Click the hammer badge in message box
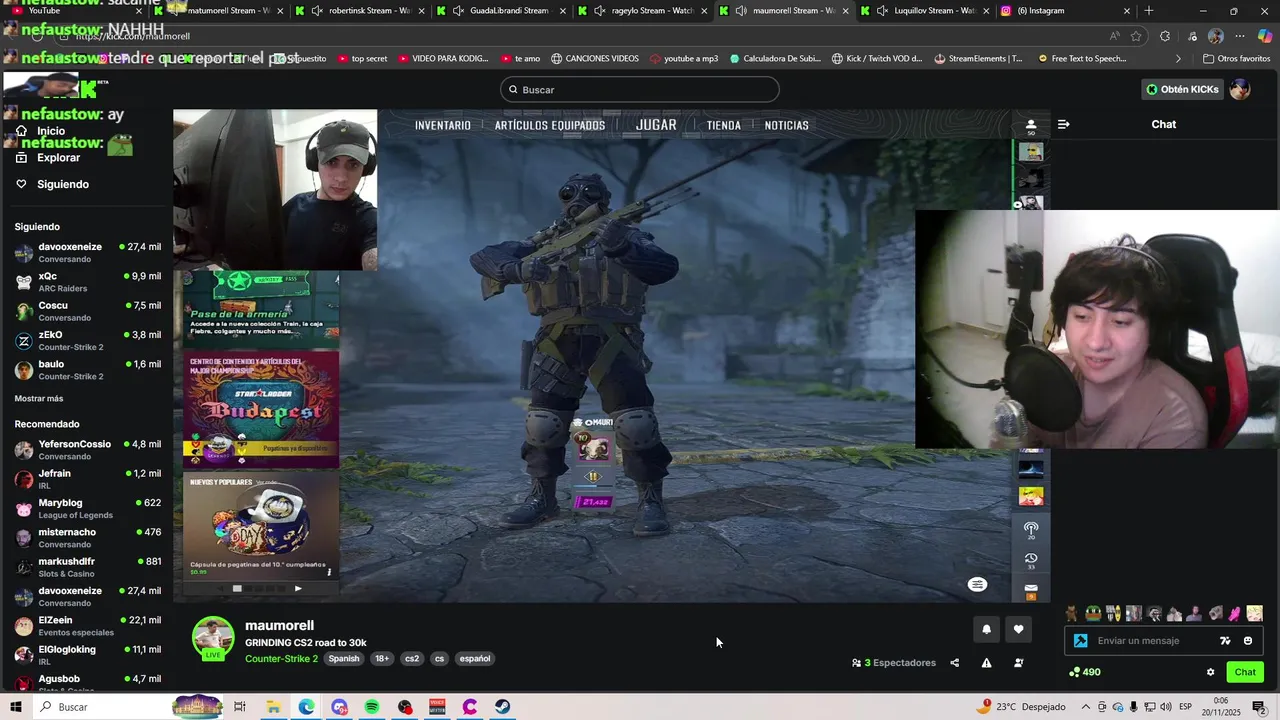Image resolution: width=1280 pixels, height=720 pixels. pyautogui.click(x=1080, y=641)
